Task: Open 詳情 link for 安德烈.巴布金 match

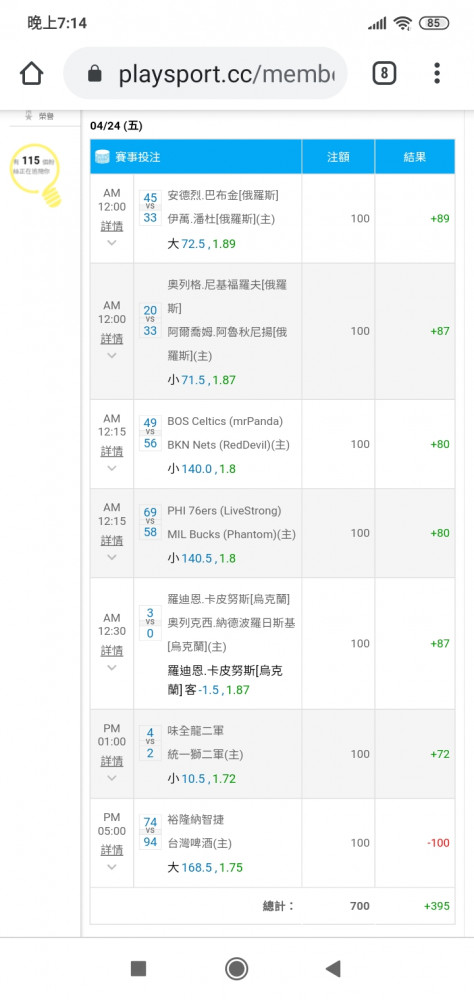Action: tap(112, 226)
